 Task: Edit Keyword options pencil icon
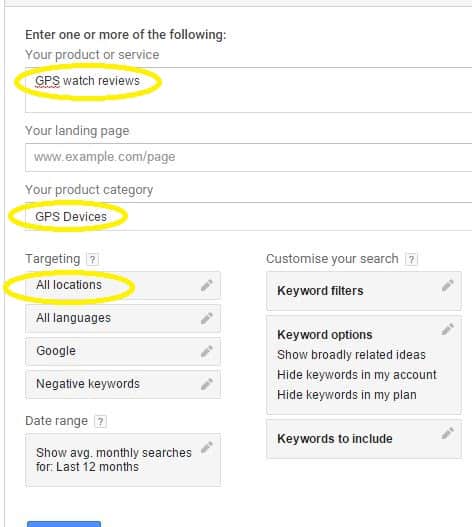pos(447,329)
